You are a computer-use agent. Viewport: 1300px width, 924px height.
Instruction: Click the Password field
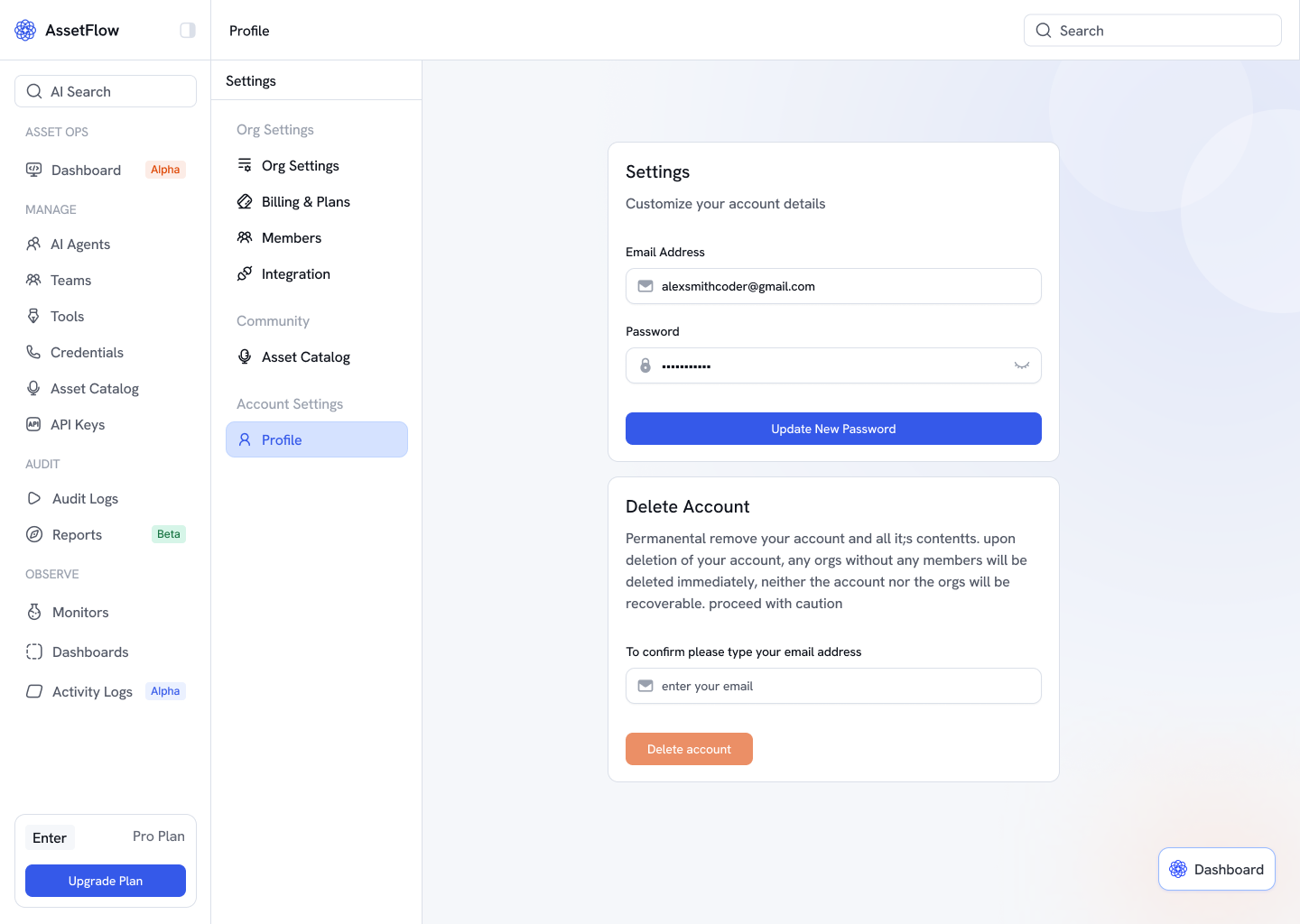pos(833,365)
